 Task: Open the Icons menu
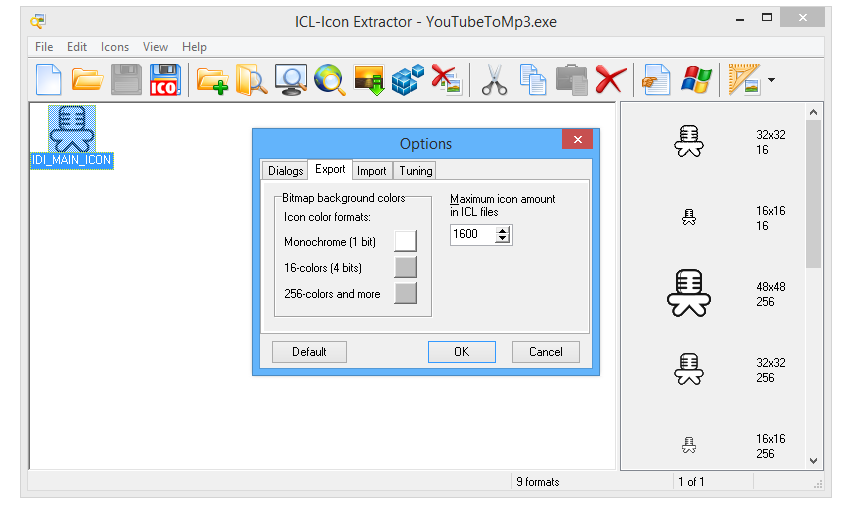115,47
